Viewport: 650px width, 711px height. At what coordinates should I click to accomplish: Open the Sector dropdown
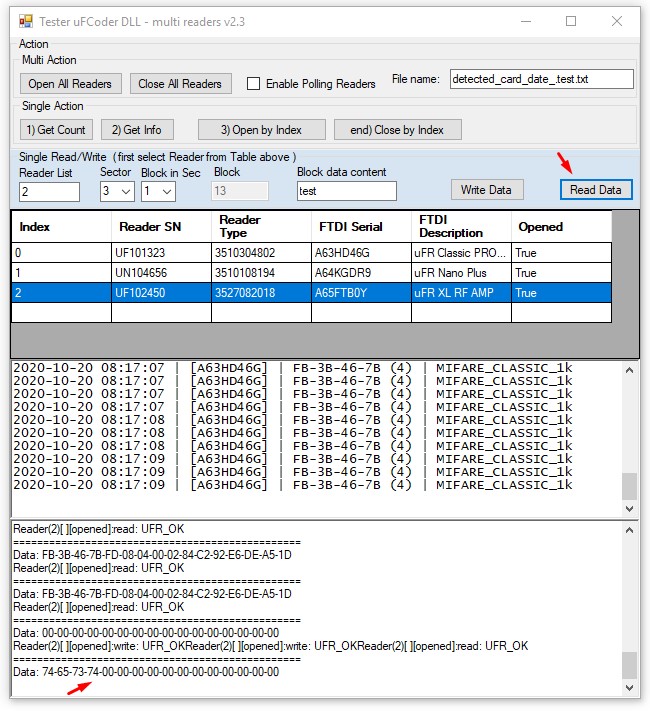point(117,191)
